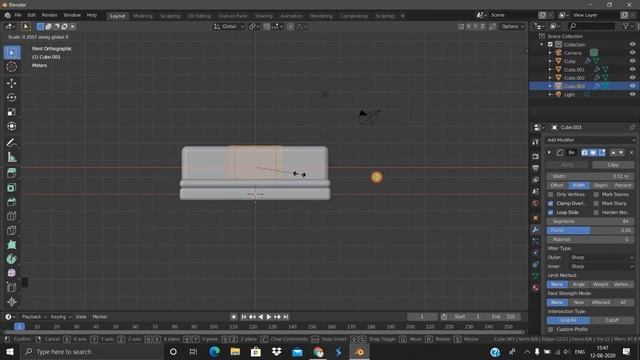Adjust the bevel Profile slider
This screenshot has width=640, height=360.
(590, 230)
